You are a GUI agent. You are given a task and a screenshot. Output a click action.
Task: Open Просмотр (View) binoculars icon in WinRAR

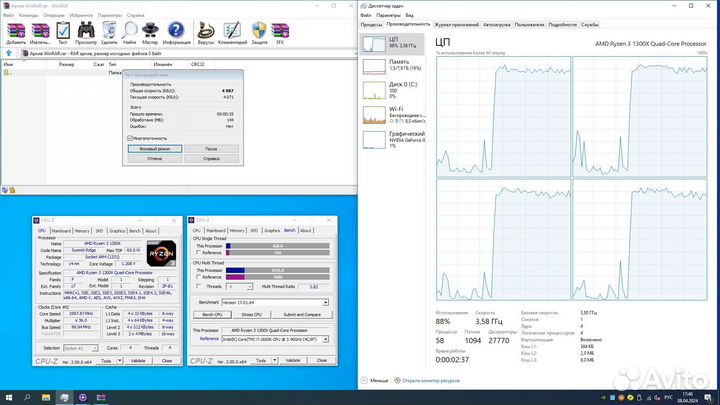(x=86, y=31)
